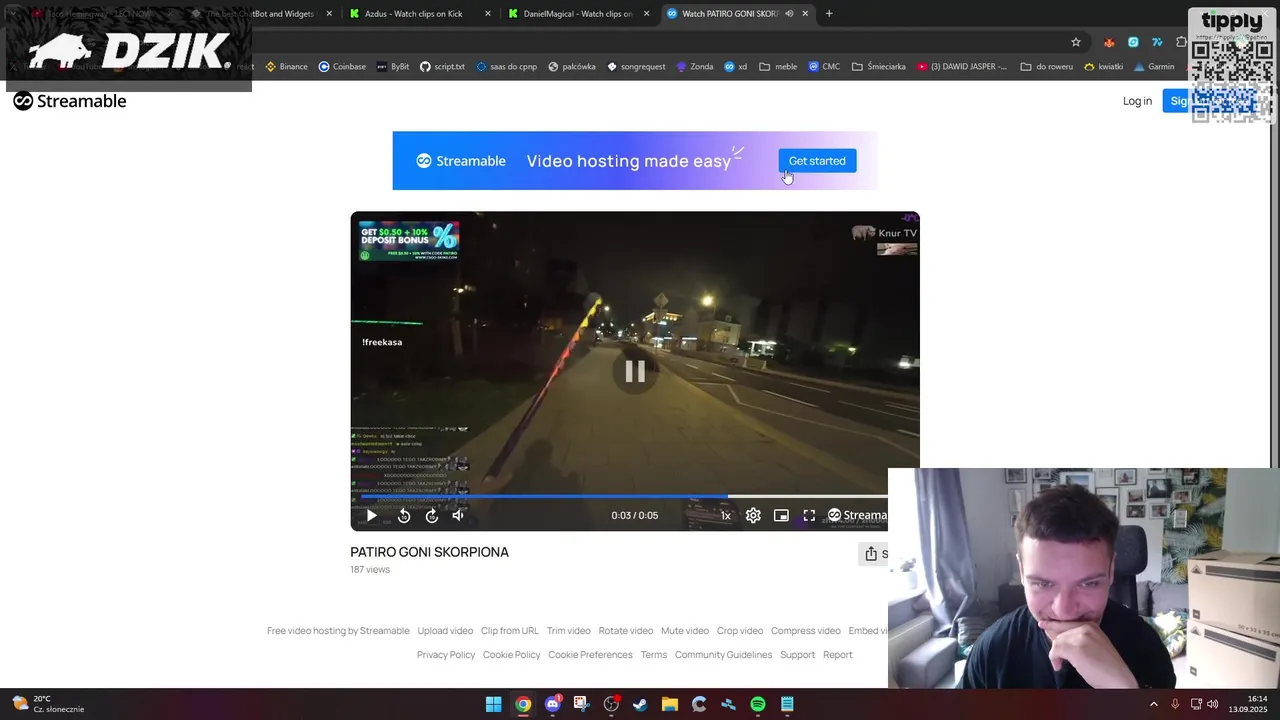Open the Trim video link
Image resolution: width=1280 pixels, height=720 pixels.
tap(569, 631)
